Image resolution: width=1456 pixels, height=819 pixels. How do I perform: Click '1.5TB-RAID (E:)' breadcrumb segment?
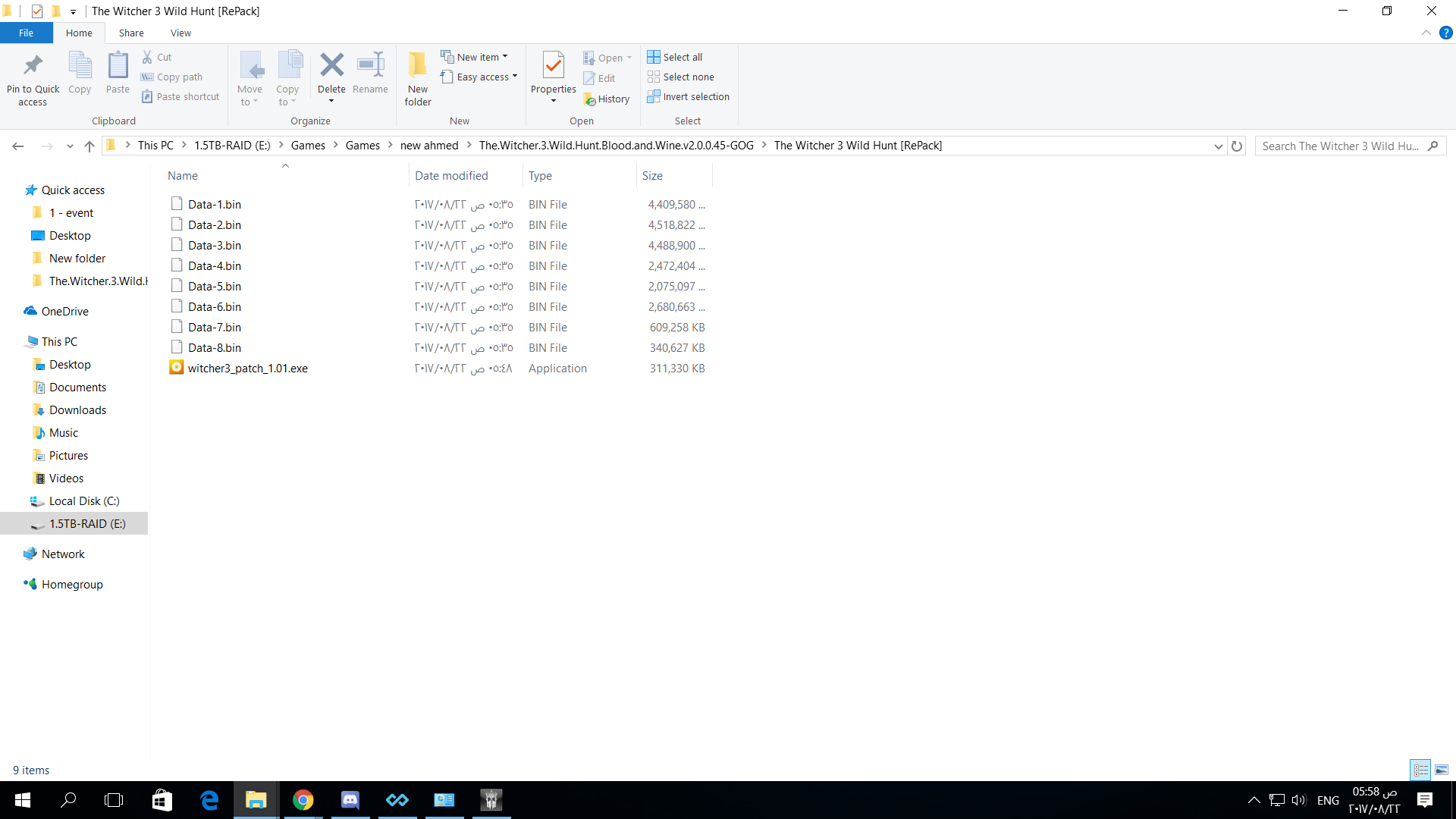232,146
